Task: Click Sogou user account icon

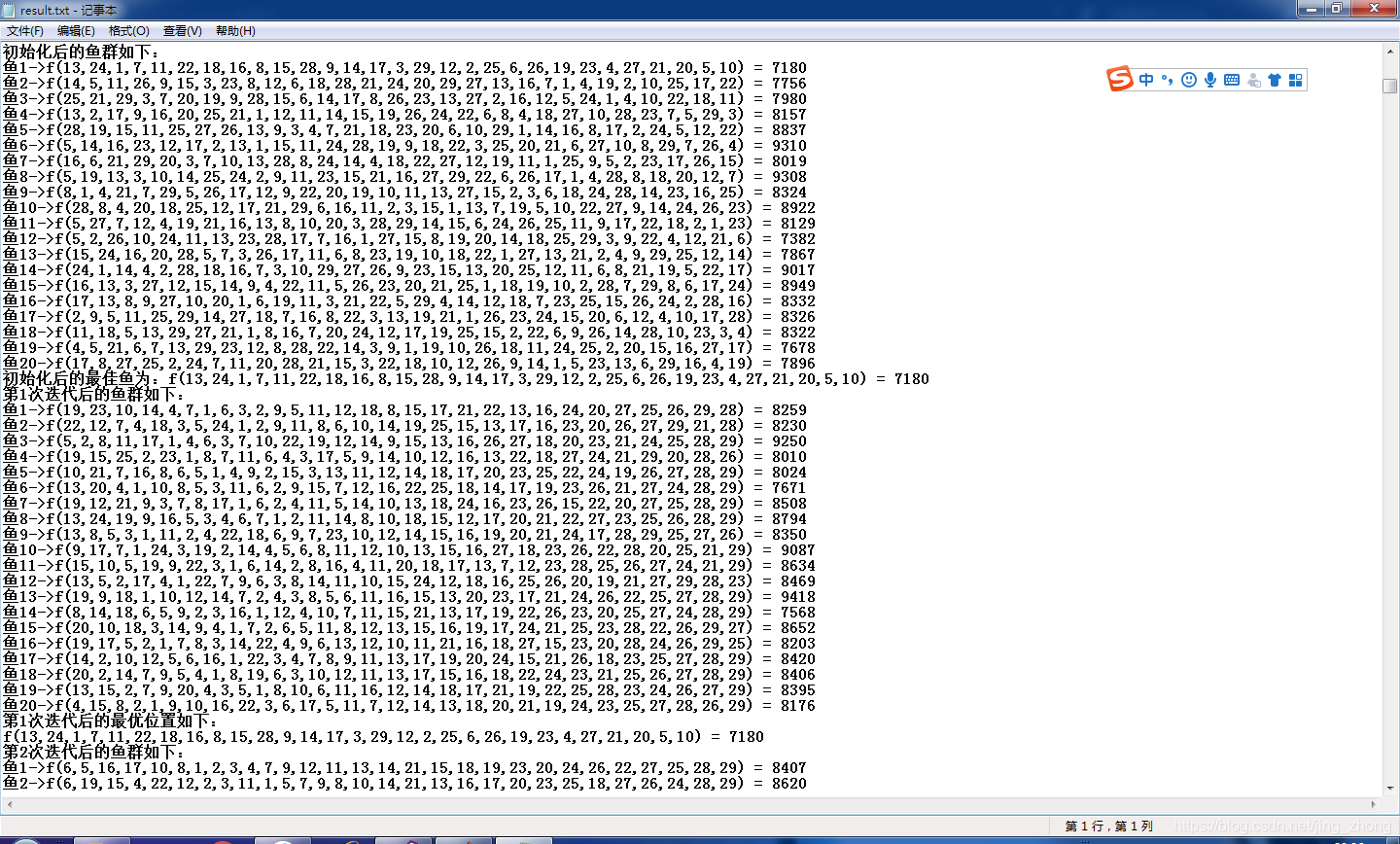Action: 1253,80
